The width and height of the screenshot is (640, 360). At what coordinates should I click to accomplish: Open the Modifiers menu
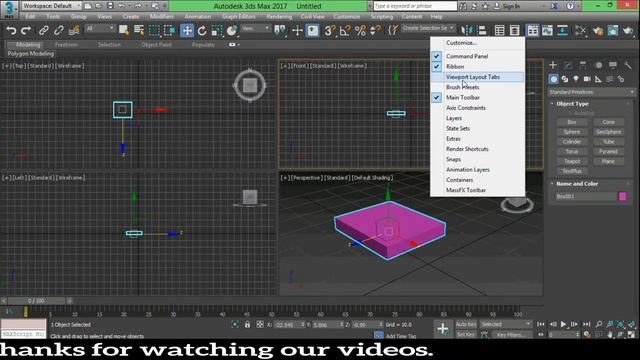pyautogui.click(x=161, y=17)
